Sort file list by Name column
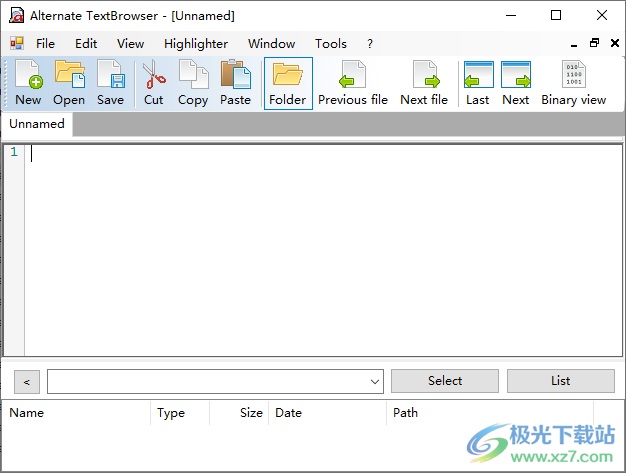626x473 pixels. click(x=76, y=413)
